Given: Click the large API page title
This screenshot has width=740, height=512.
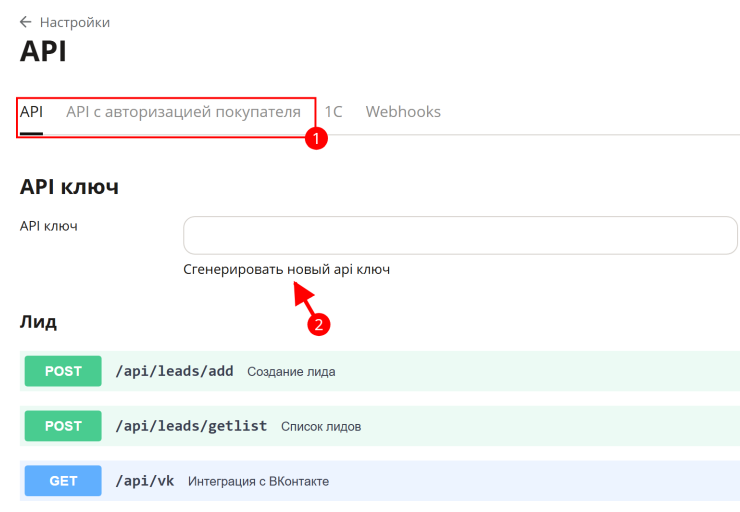Looking at the screenshot, I should click(x=43, y=51).
